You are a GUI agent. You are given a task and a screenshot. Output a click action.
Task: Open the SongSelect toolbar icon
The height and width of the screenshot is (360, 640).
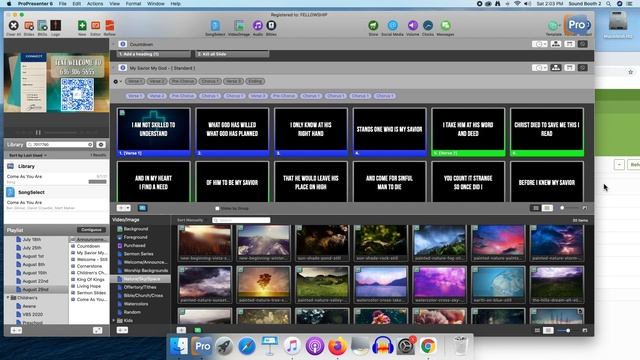click(x=215, y=26)
